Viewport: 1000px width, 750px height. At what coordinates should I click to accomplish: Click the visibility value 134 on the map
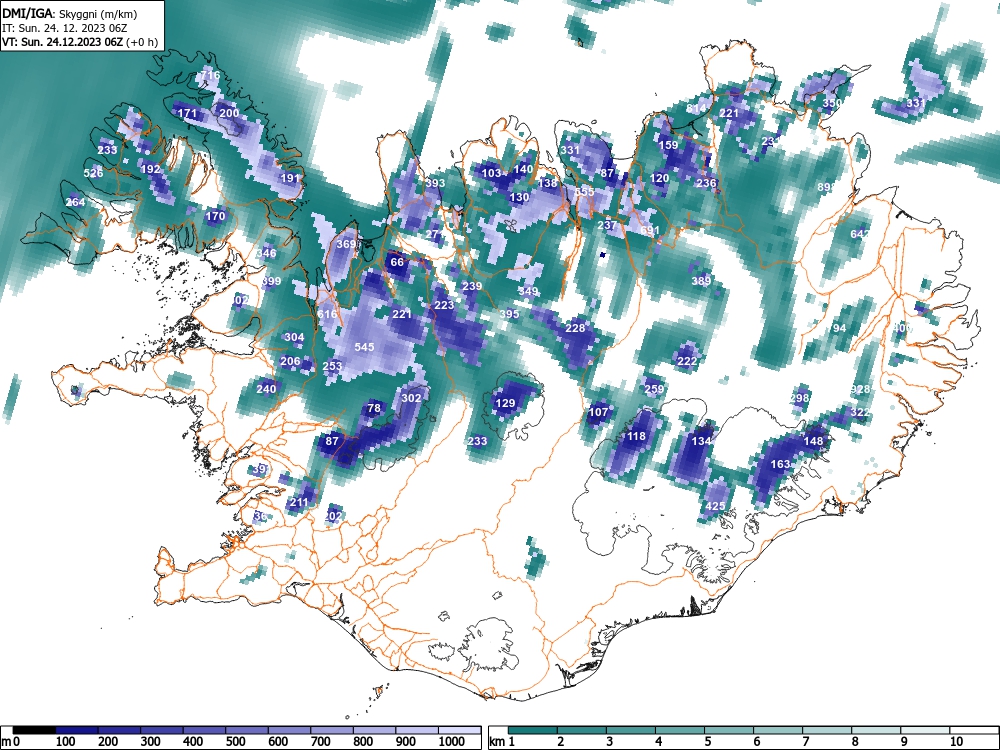tap(701, 441)
